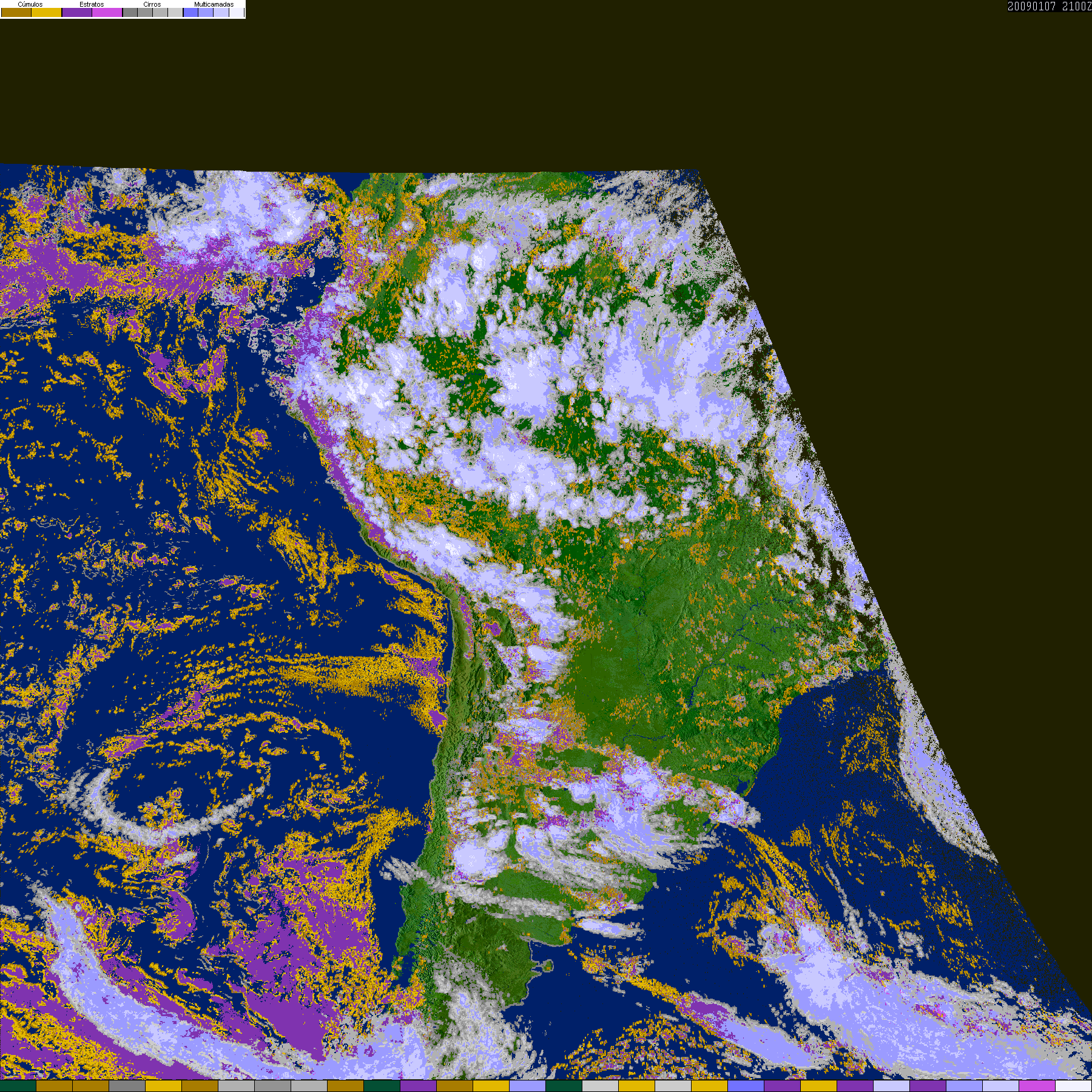Viewport: 1092px width, 1092px height.
Task: Choose the pale lavender Multicamadas legend swatch
Action: point(221,13)
